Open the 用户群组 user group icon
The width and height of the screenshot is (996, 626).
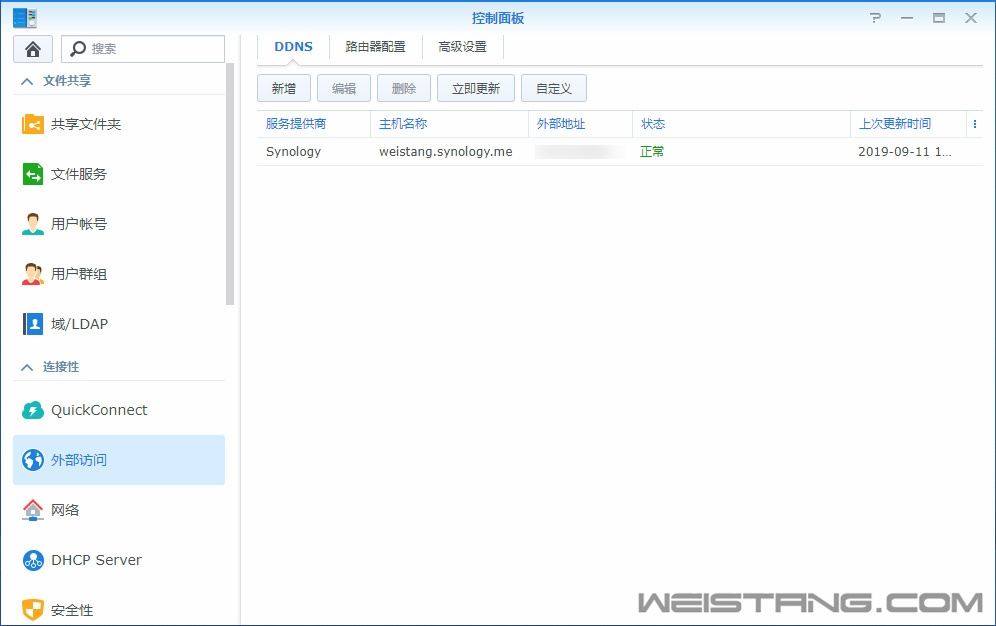tap(33, 274)
